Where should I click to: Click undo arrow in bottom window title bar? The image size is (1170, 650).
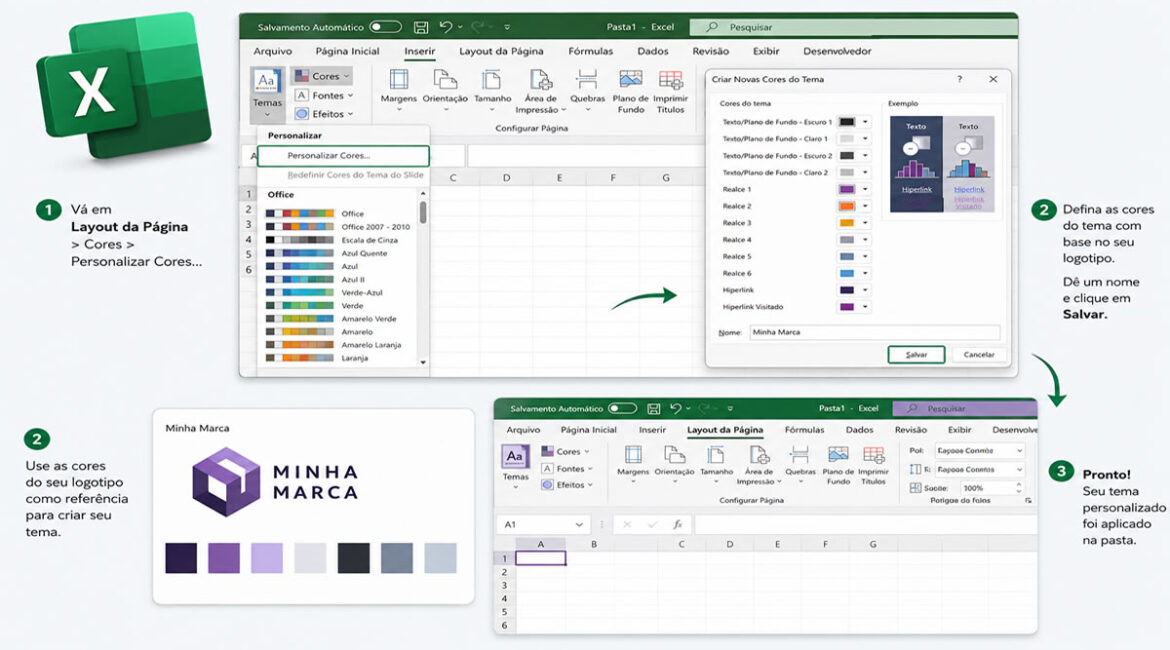pos(675,408)
